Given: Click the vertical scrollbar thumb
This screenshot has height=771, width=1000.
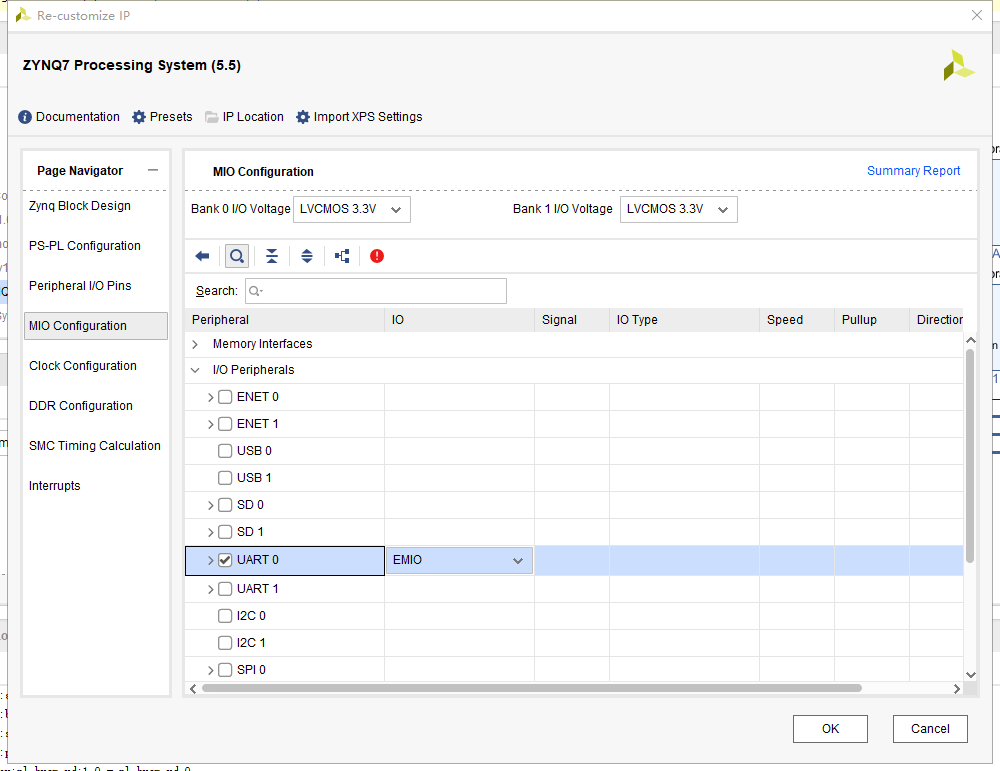Looking at the screenshot, I should click(x=971, y=456).
